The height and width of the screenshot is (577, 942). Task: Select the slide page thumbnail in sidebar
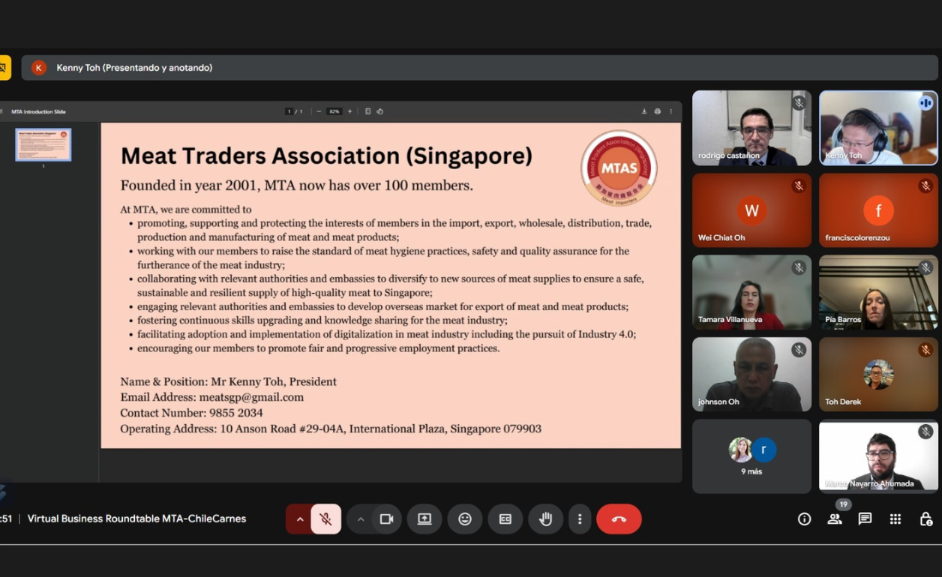coord(43,145)
